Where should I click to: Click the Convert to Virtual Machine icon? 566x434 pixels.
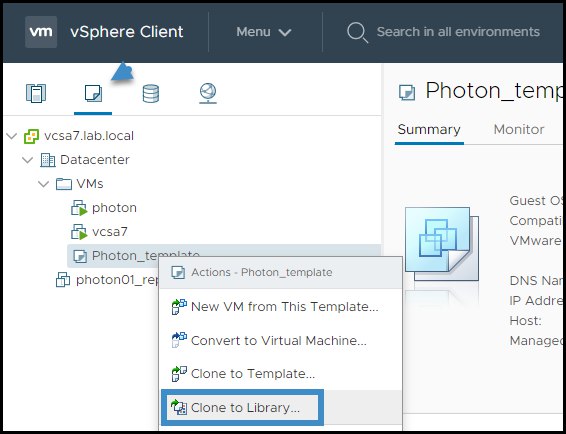coord(179,340)
